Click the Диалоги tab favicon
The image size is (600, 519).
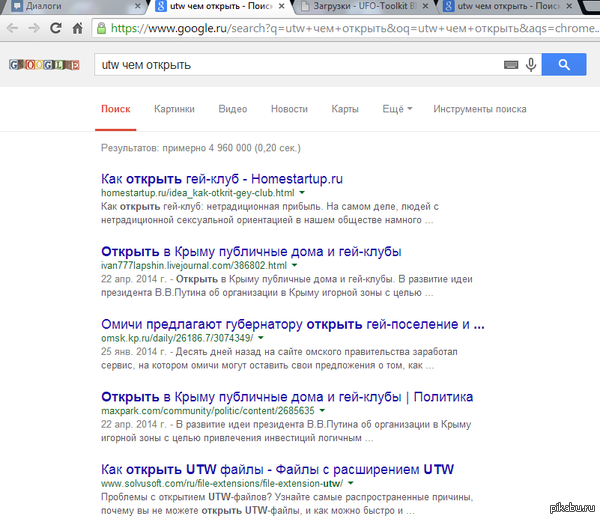17,6
